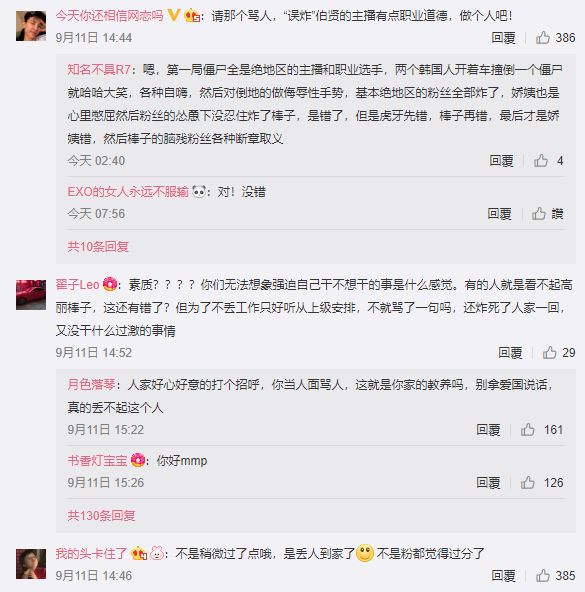This screenshot has width=585, height=592.
Task: Like 我的头卡住了's comment with 385 likes
Action: [x=543, y=576]
